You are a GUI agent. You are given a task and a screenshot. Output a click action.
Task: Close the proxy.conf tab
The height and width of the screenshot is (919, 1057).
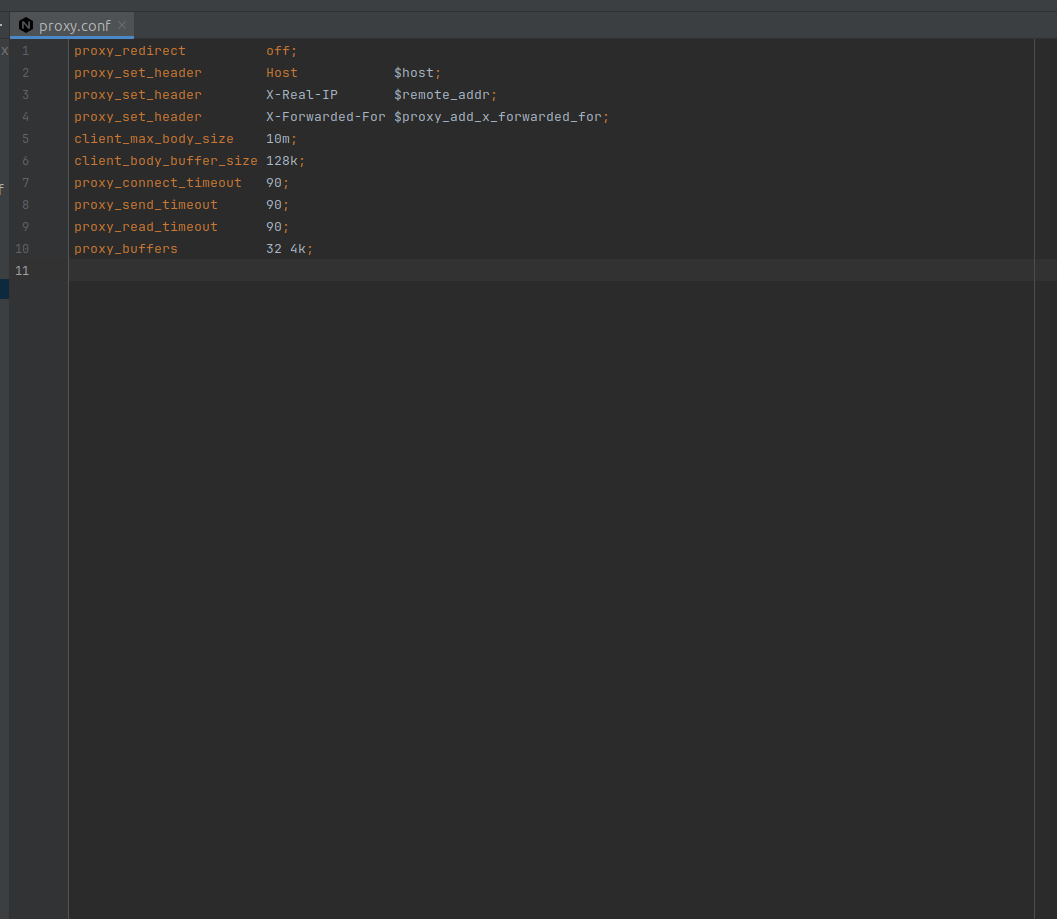pyautogui.click(x=121, y=25)
